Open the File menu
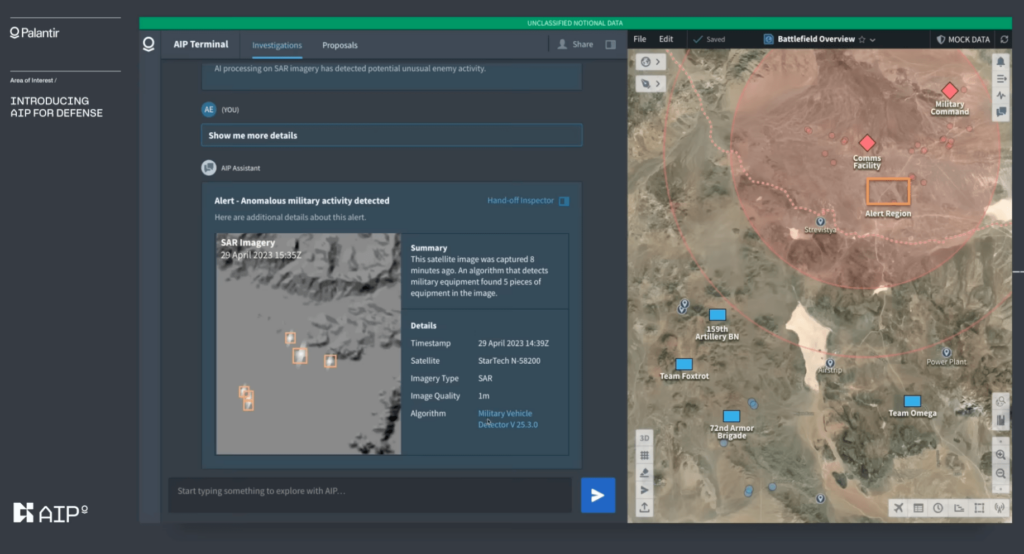Image resolution: width=1024 pixels, height=554 pixels. tap(640, 40)
